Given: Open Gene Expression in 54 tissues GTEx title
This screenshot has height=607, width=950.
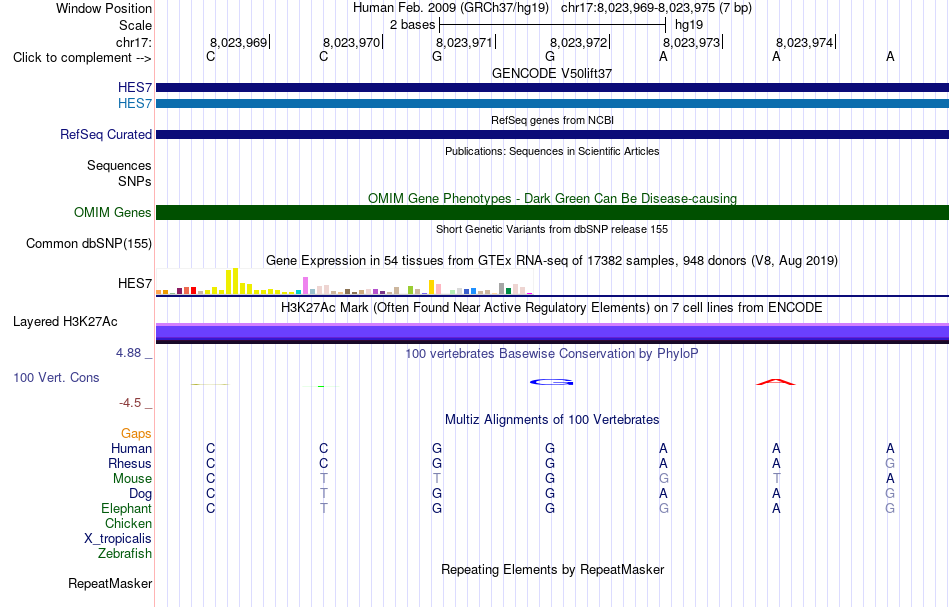Looking at the screenshot, I should pyautogui.click(x=552, y=260).
